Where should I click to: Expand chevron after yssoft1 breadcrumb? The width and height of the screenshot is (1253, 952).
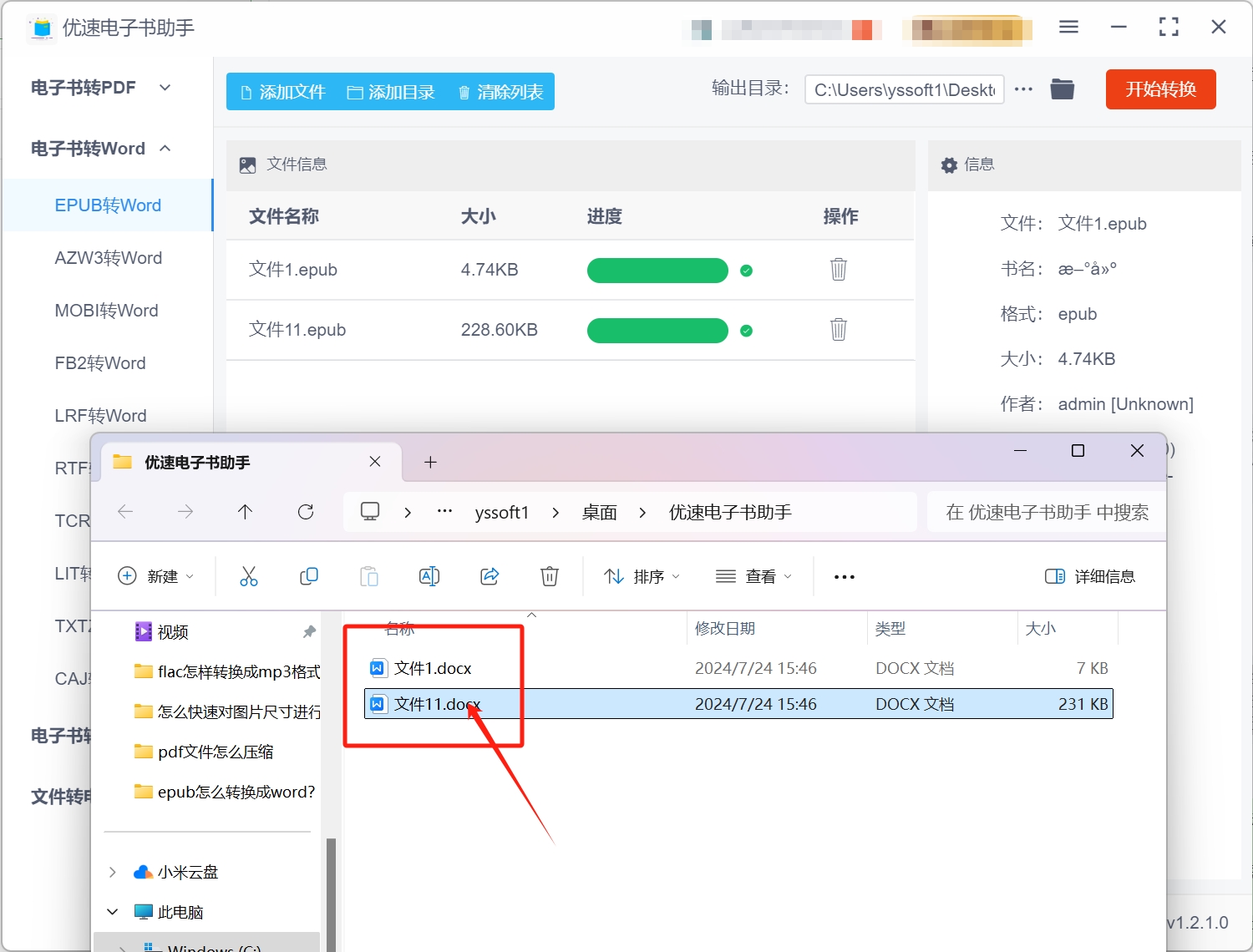tap(555, 513)
